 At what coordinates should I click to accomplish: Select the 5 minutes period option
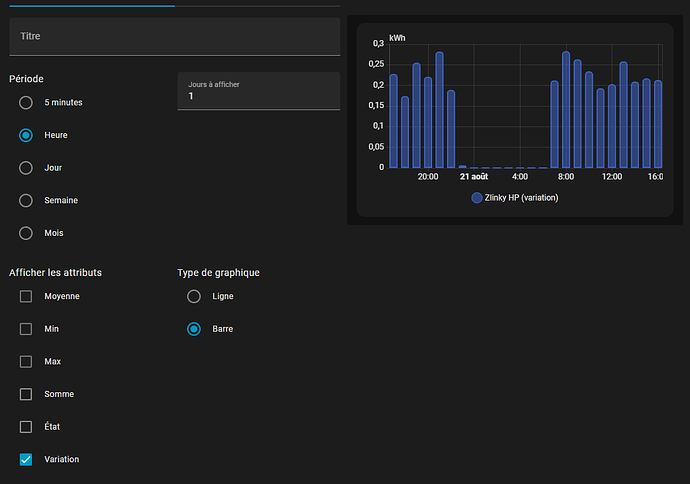coord(26,102)
